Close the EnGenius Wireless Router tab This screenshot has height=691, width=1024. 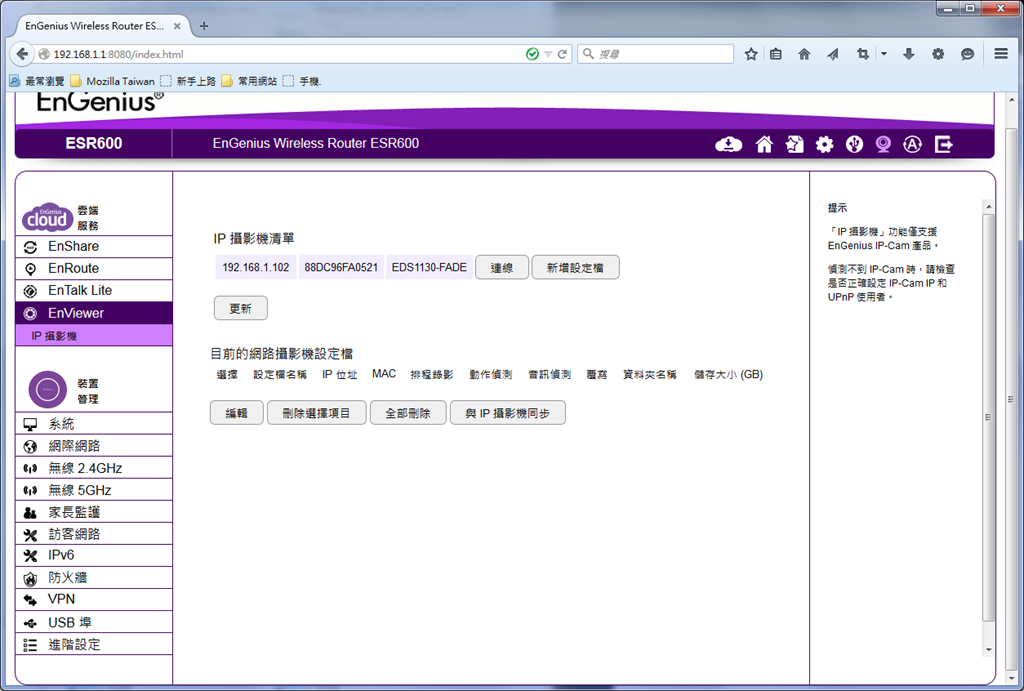tap(177, 26)
